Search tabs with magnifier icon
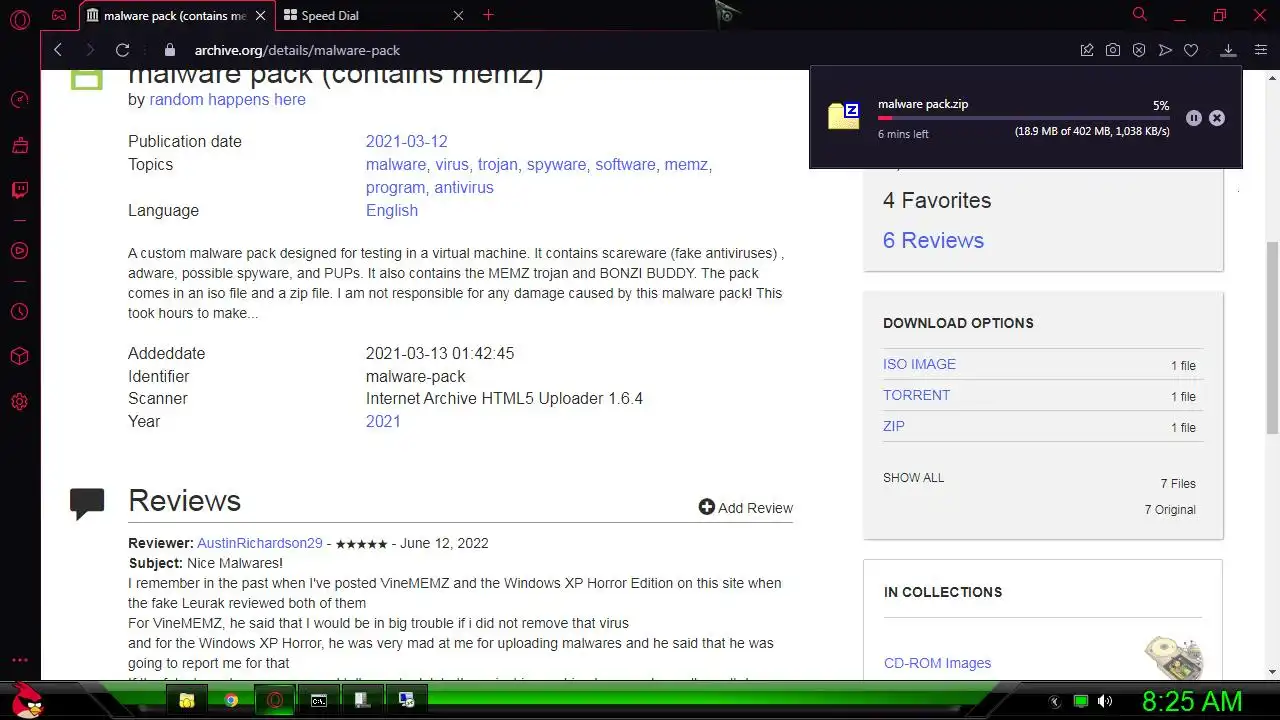Image resolution: width=1280 pixels, height=720 pixels. coord(1139,15)
